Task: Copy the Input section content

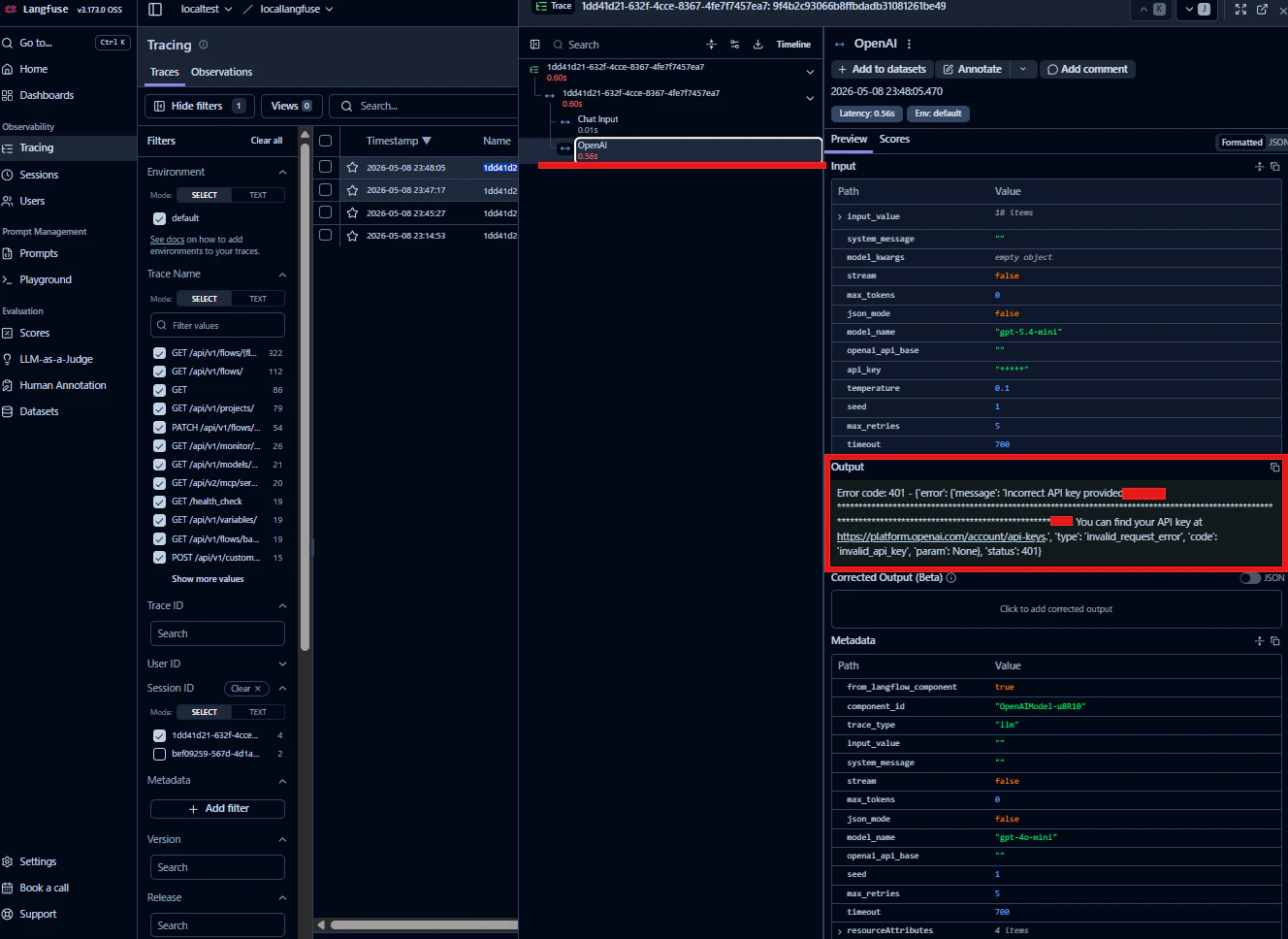Action: pyautogui.click(x=1274, y=166)
